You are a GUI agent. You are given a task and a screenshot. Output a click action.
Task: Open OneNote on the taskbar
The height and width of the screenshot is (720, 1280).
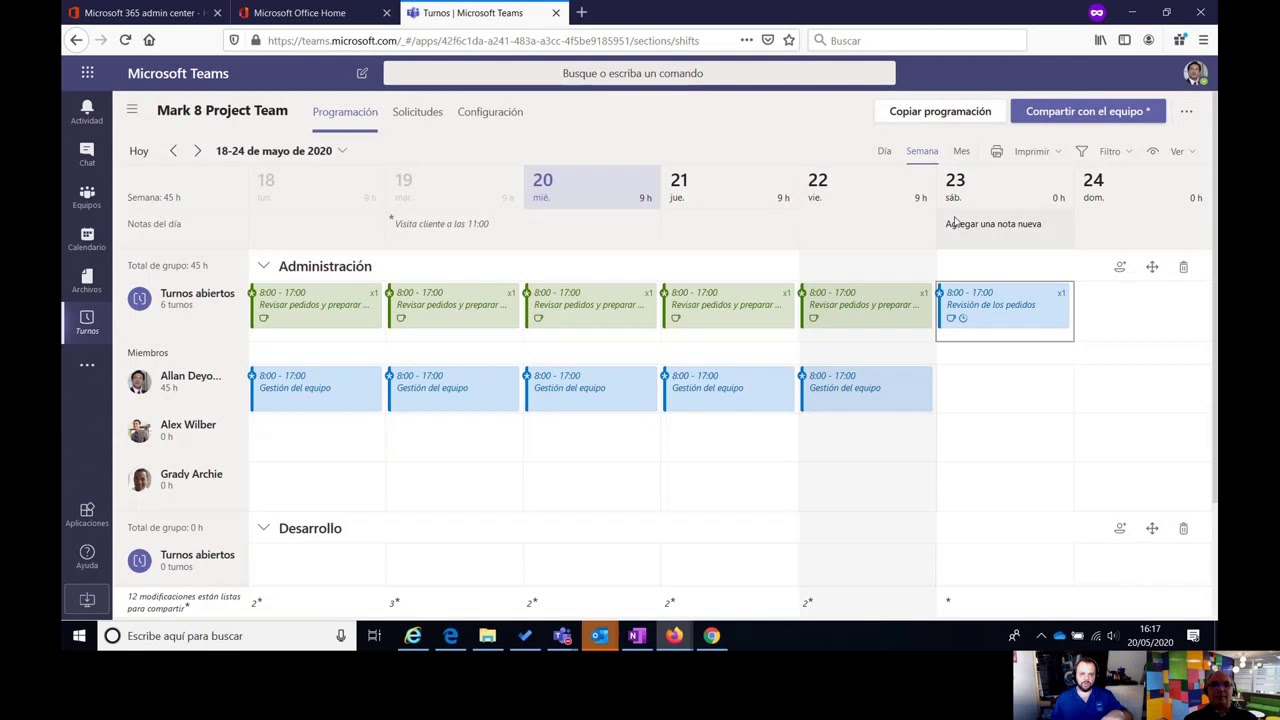(x=637, y=636)
